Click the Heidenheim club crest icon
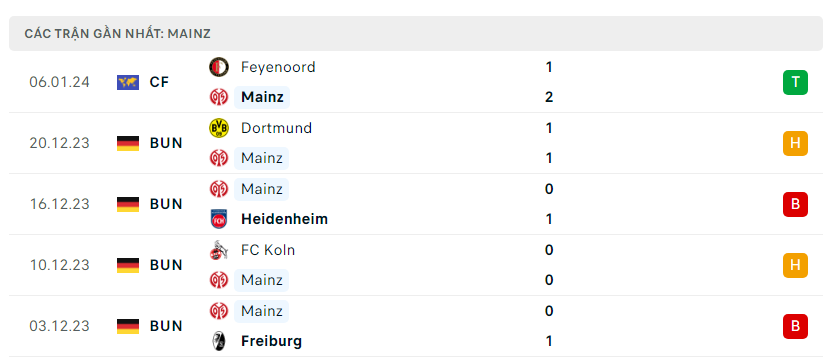 pos(219,219)
